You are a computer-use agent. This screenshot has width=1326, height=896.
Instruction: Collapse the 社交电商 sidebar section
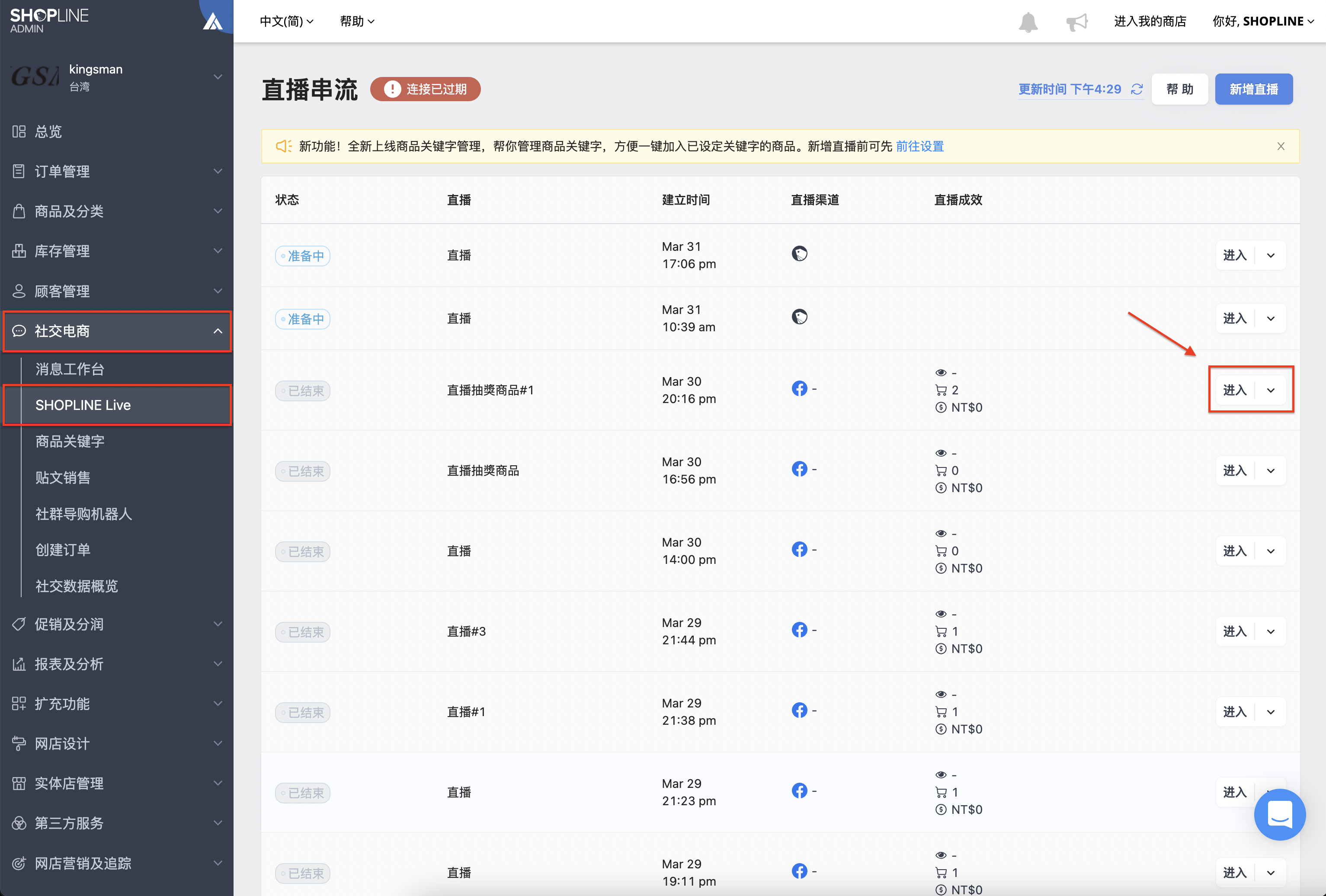(117, 331)
